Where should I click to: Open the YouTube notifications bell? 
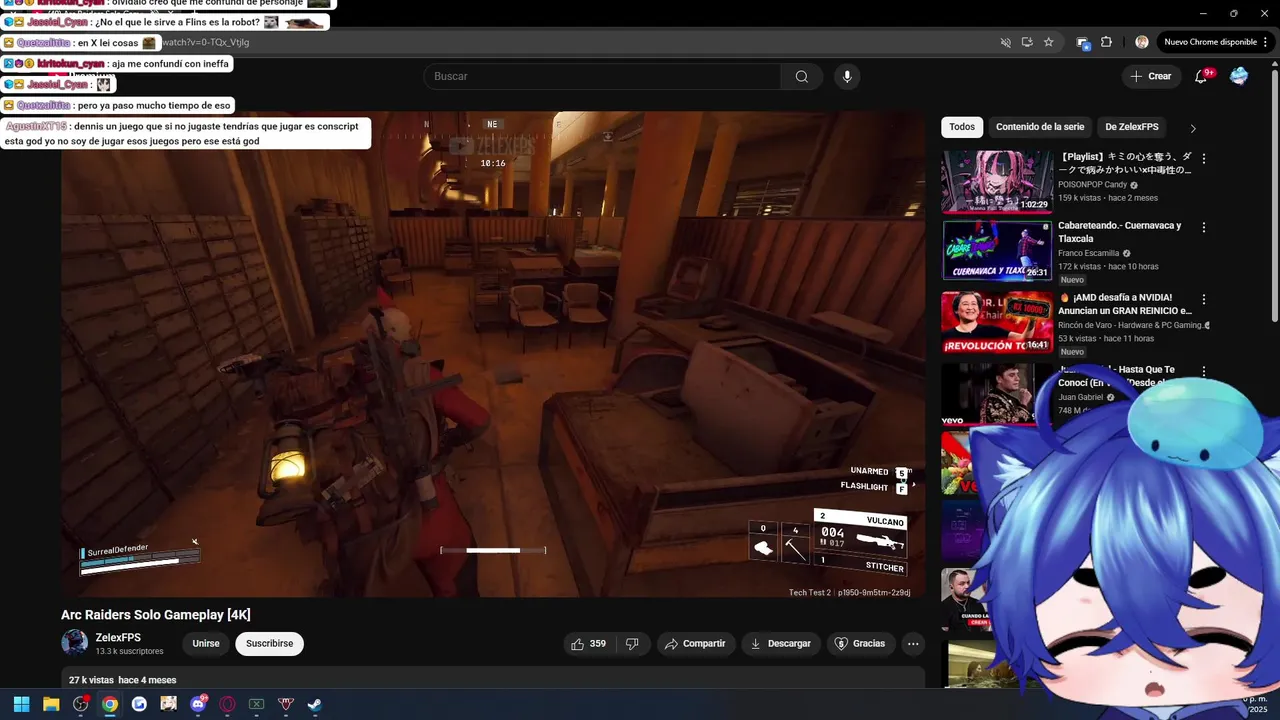coord(1202,76)
